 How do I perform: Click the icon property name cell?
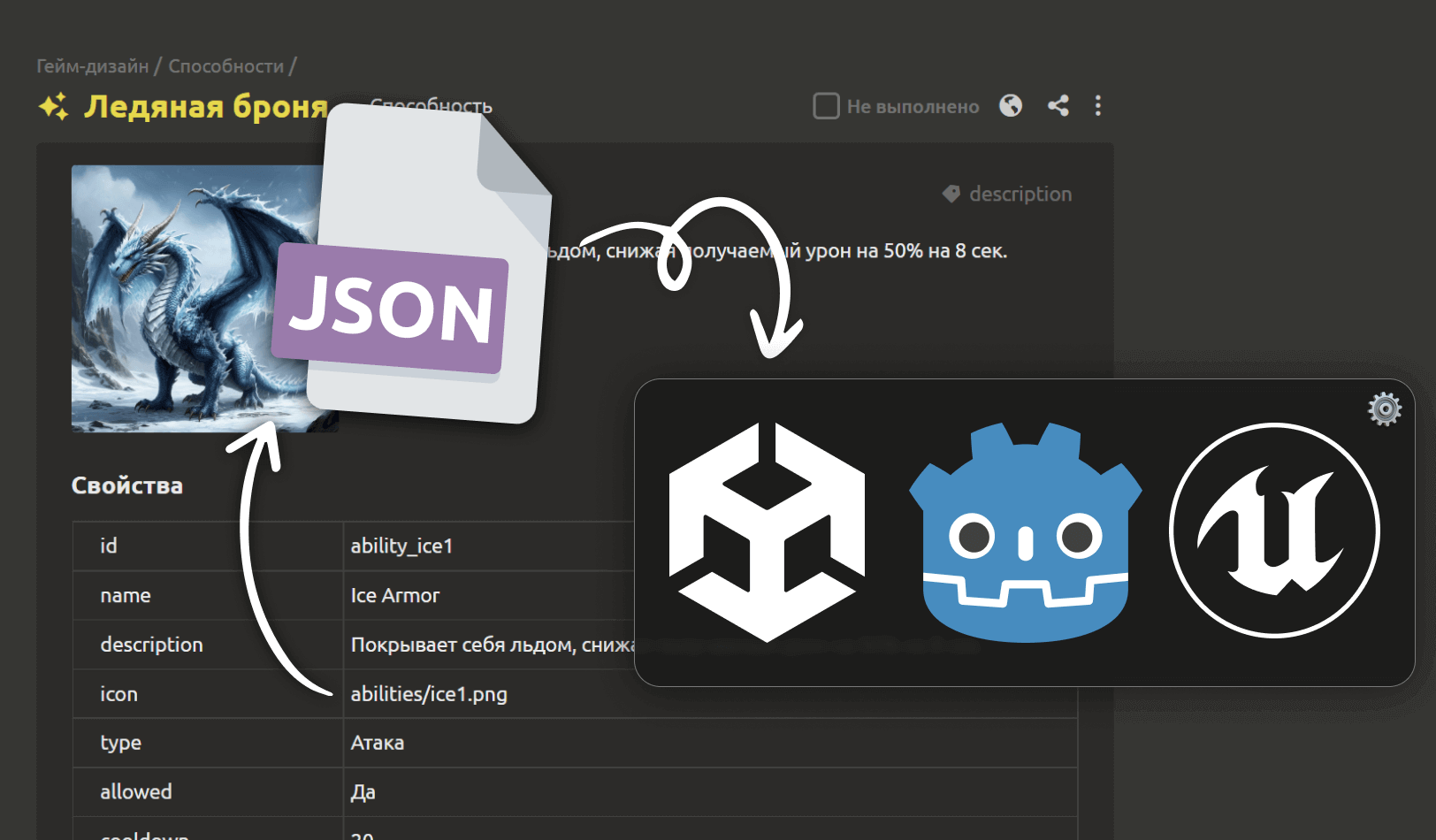[208, 694]
